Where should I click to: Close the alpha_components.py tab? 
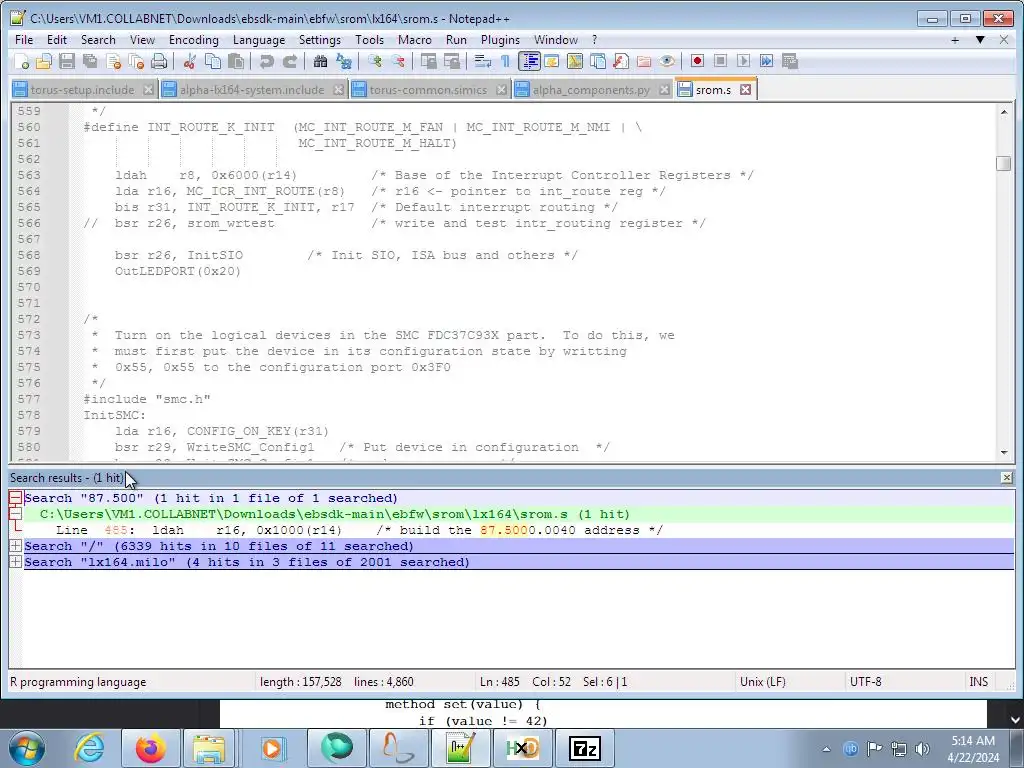[x=664, y=89]
